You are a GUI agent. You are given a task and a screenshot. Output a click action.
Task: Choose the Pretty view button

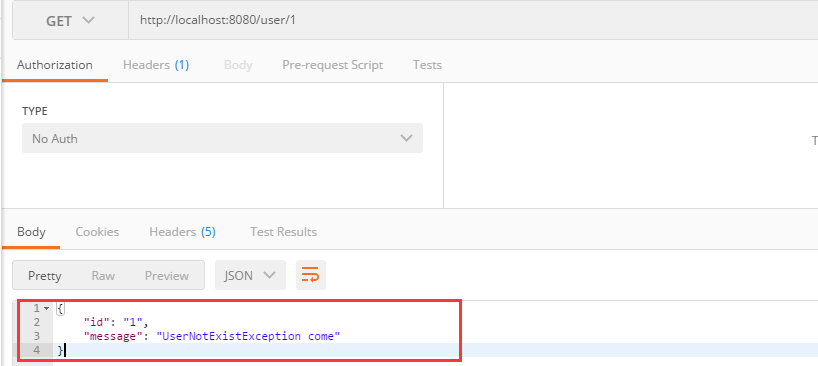tap(45, 275)
